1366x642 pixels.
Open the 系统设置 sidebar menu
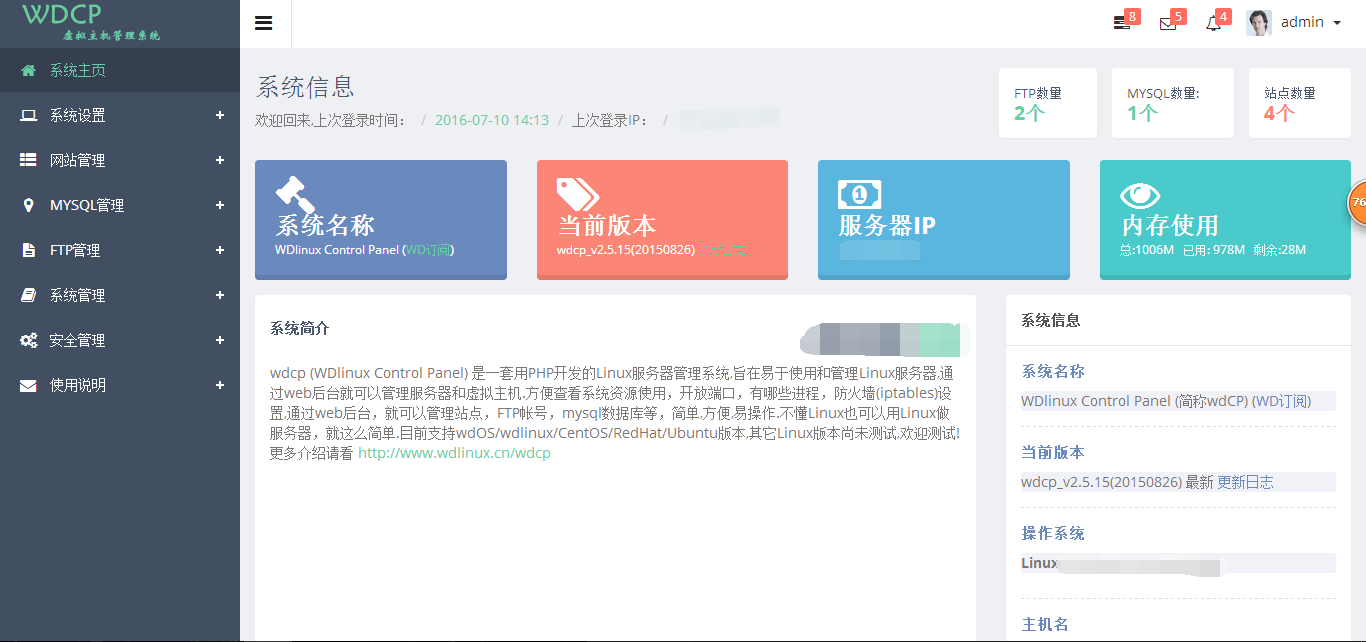pyautogui.click(x=120, y=115)
